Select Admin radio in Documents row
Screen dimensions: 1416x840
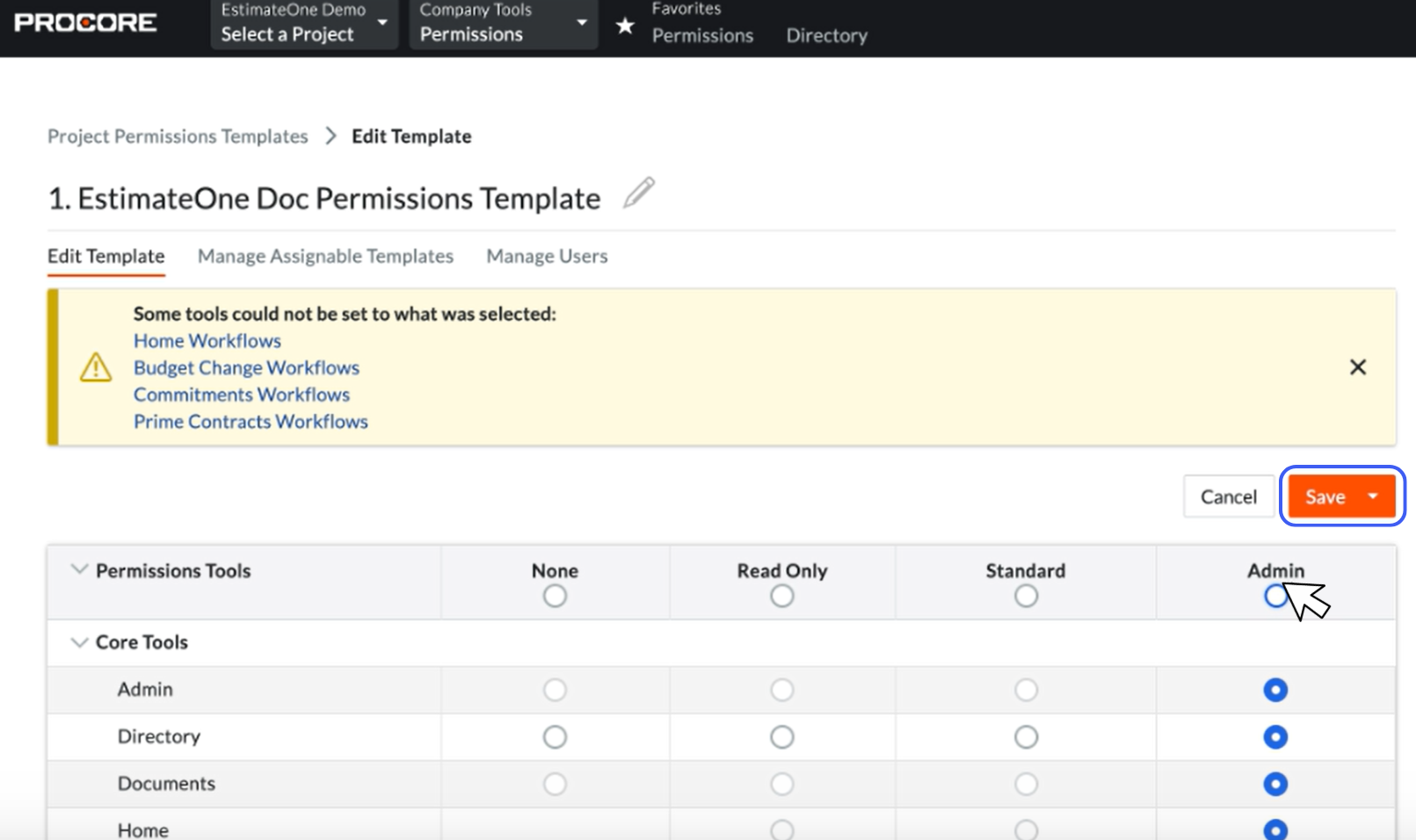pyautogui.click(x=1275, y=784)
